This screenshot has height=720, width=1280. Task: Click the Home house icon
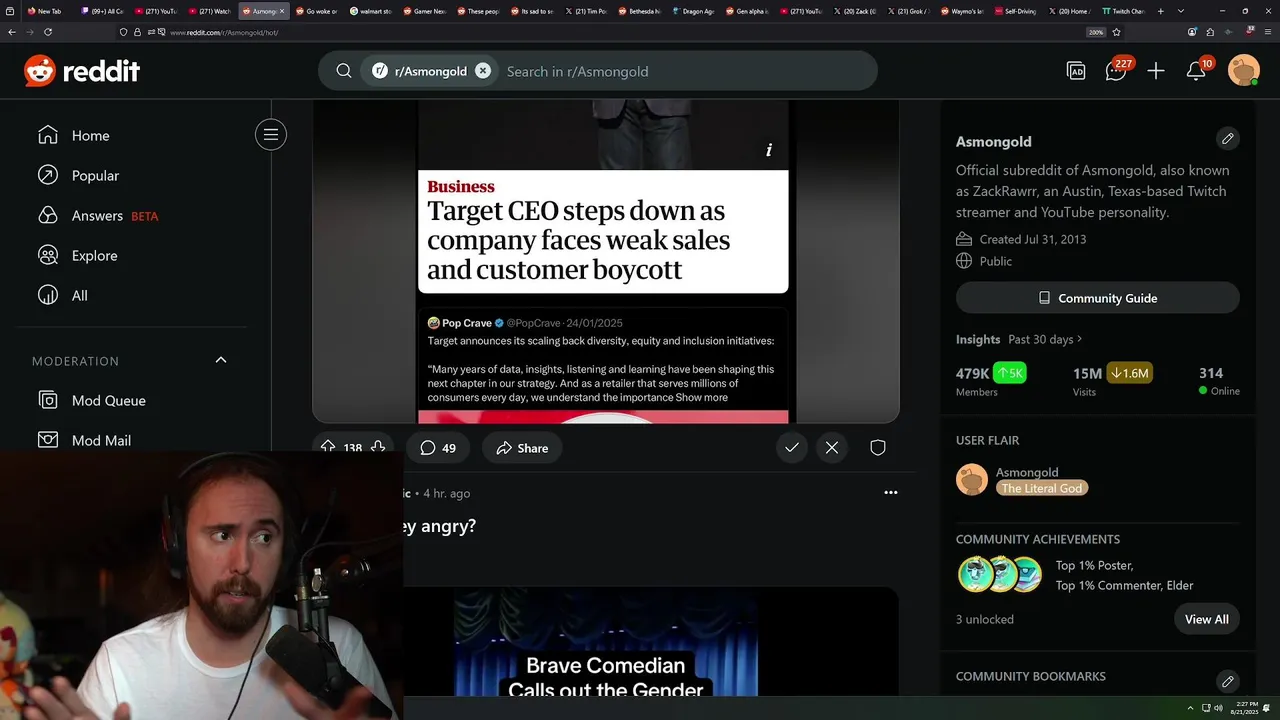[48, 135]
